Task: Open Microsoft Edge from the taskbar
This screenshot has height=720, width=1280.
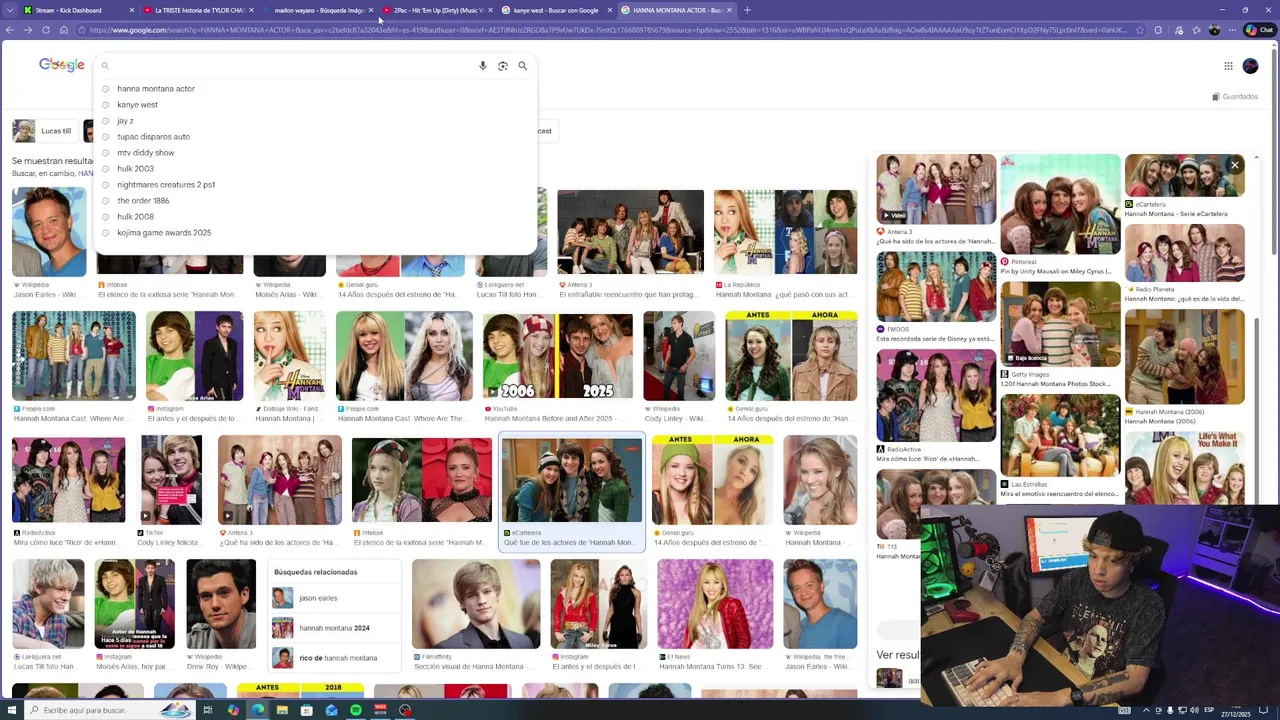Action: click(x=258, y=710)
